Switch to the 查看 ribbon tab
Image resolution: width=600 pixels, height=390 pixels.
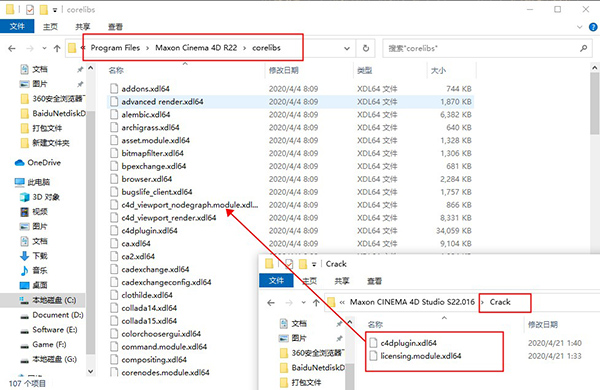coord(115,26)
